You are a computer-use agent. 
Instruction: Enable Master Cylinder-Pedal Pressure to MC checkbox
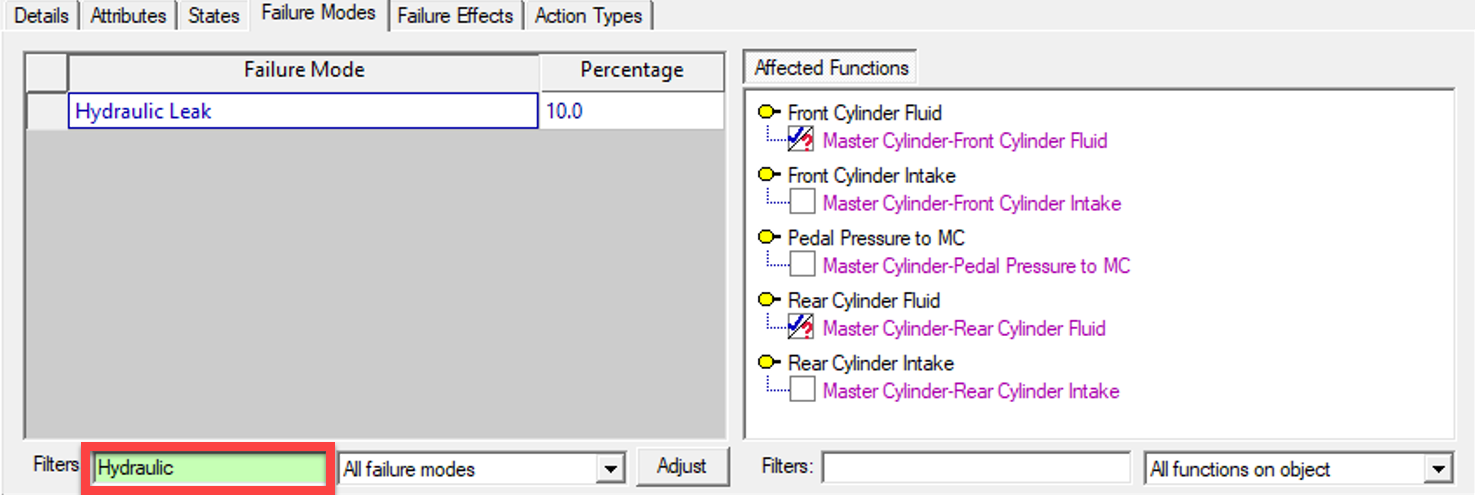tap(802, 265)
